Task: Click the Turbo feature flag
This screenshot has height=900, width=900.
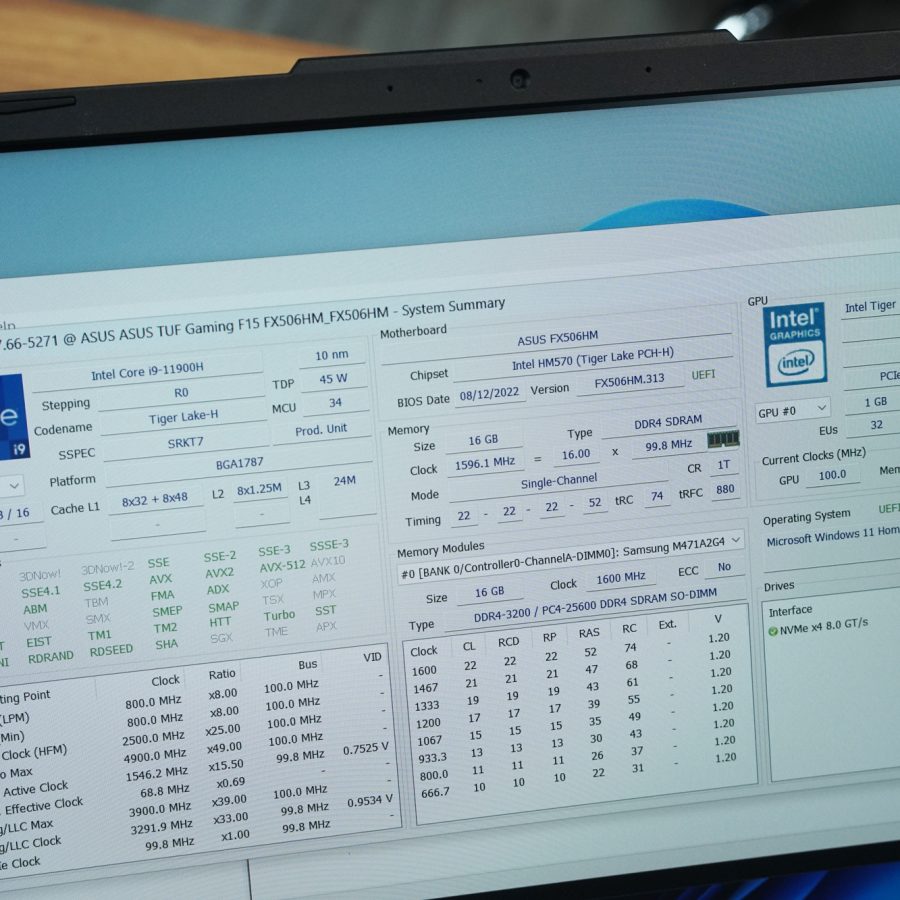Action: (279, 615)
